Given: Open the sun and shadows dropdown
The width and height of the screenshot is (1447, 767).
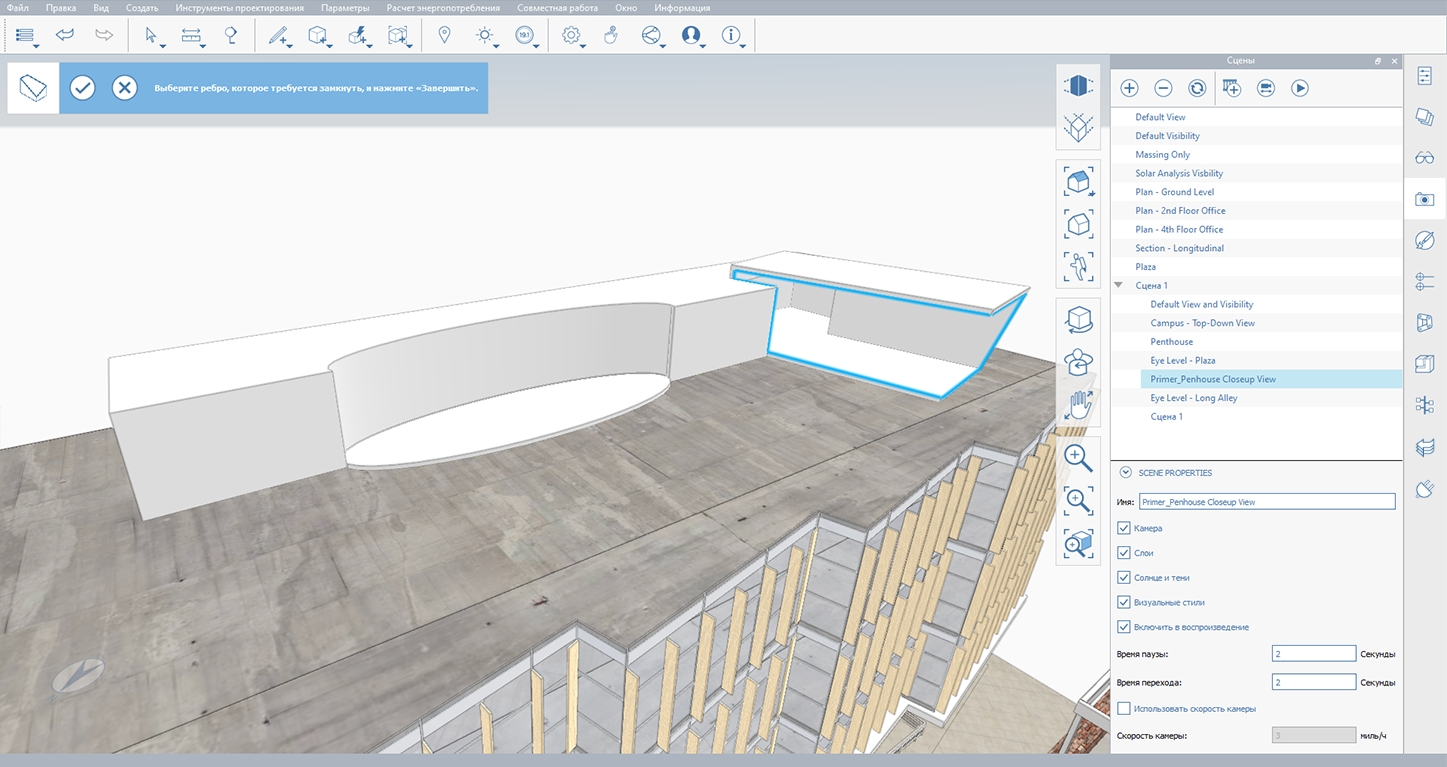Looking at the screenshot, I should (x=486, y=36).
